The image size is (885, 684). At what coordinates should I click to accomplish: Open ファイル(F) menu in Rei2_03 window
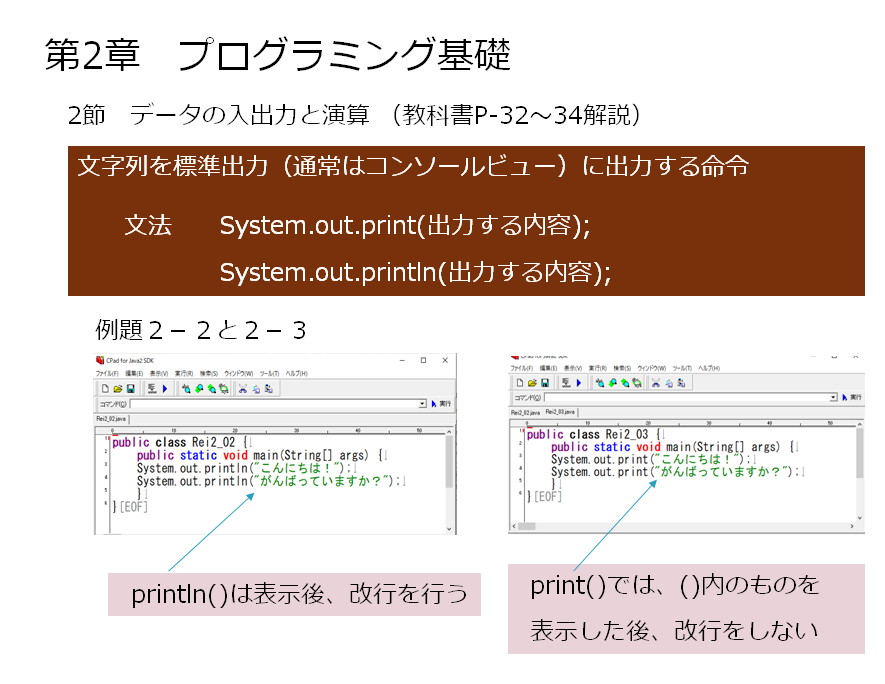pos(522,368)
